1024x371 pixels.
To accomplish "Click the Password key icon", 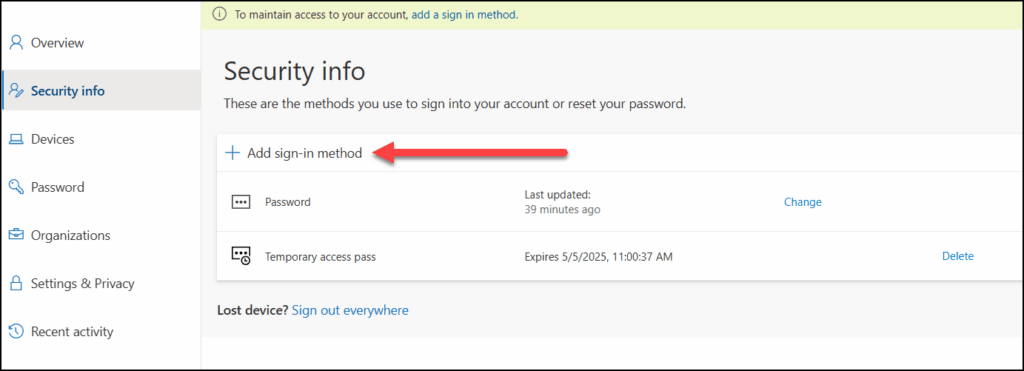I will [16, 187].
